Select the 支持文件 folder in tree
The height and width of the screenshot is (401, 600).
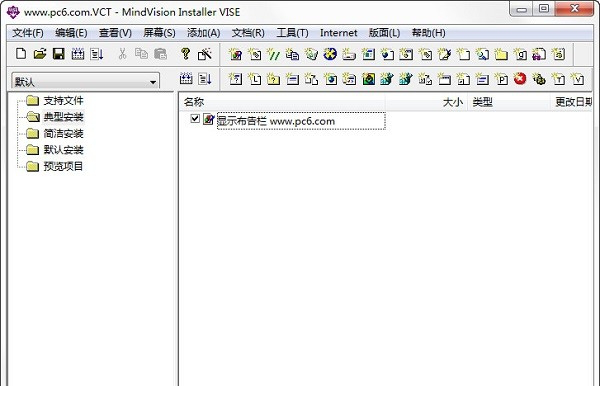(63, 101)
